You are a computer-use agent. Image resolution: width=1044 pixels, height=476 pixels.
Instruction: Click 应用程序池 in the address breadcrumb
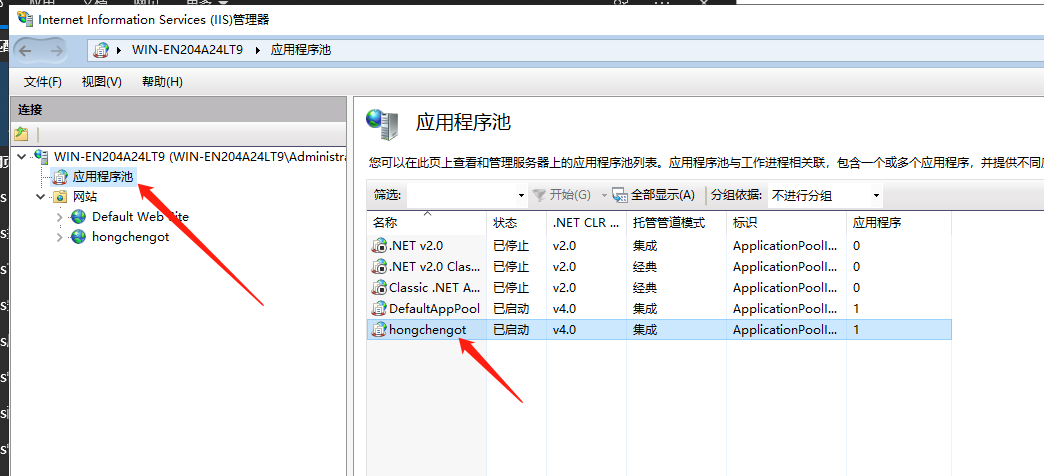coord(301,50)
